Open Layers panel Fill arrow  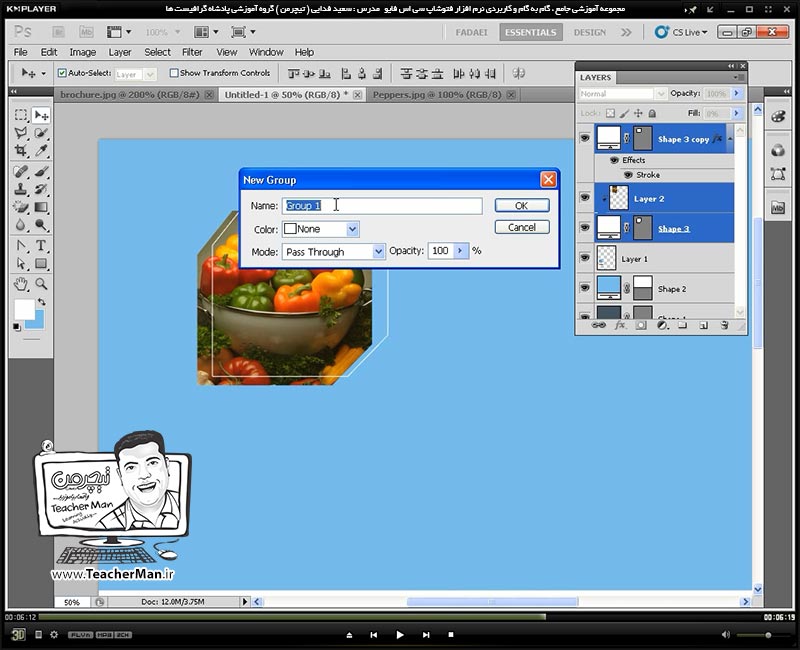736,113
